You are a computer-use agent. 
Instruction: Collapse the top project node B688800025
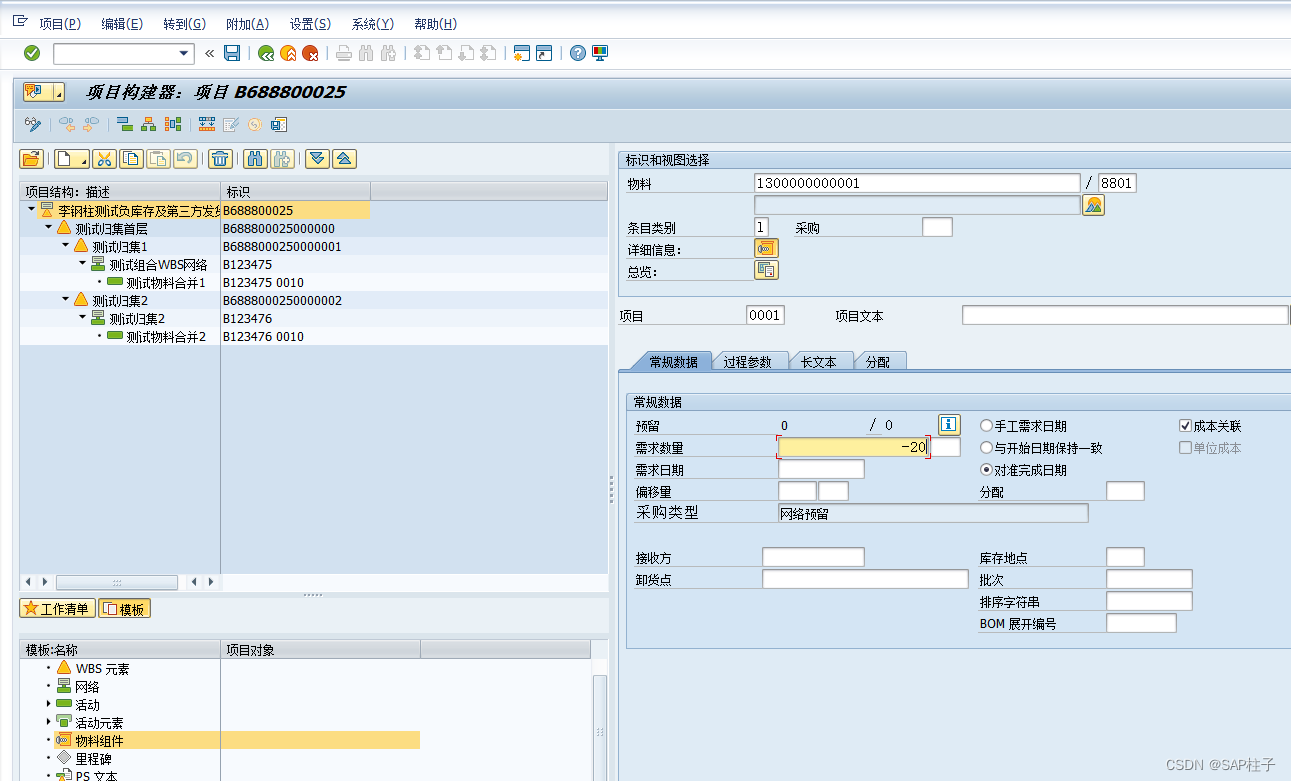click(31, 210)
